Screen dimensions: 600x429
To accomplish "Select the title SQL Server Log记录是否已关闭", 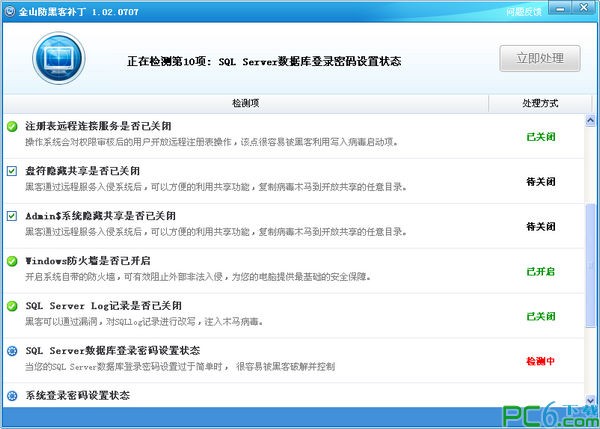I will pos(103,306).
